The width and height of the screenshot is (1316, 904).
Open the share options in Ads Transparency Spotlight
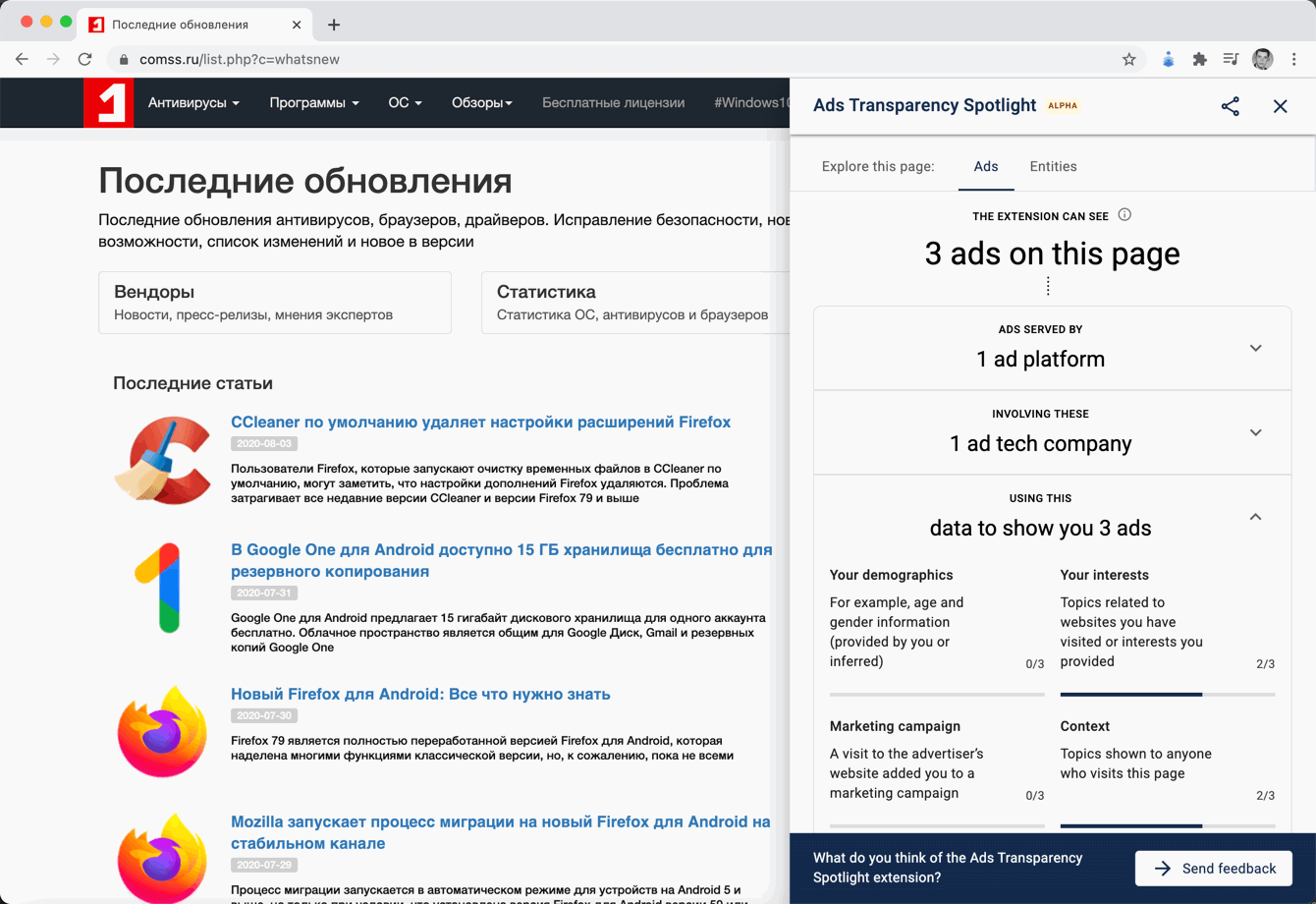tap(1230, 106)
